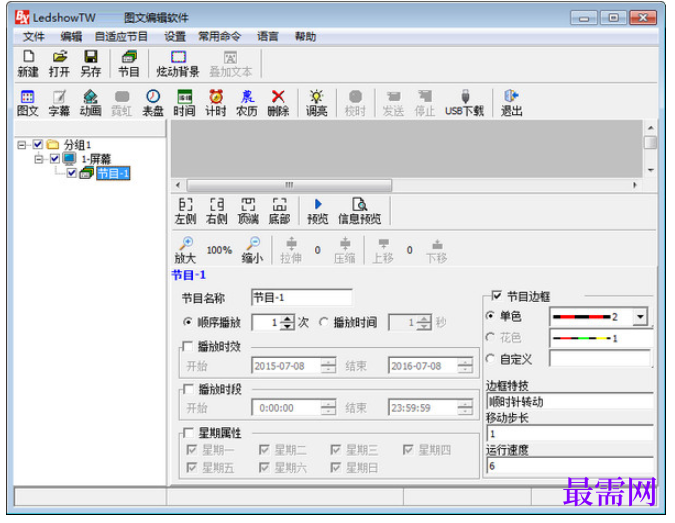Uncheck the 节目边框 checkbox
Viewport: 675px width, 523px height.
tap(496, 296)
